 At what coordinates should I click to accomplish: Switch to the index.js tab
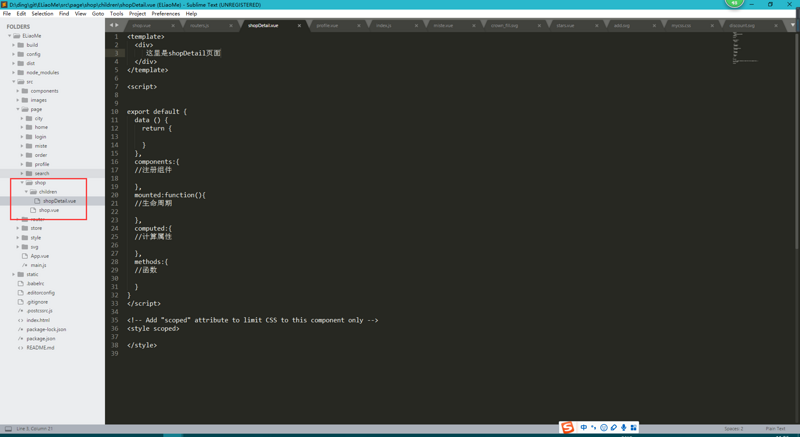point(384,25)
